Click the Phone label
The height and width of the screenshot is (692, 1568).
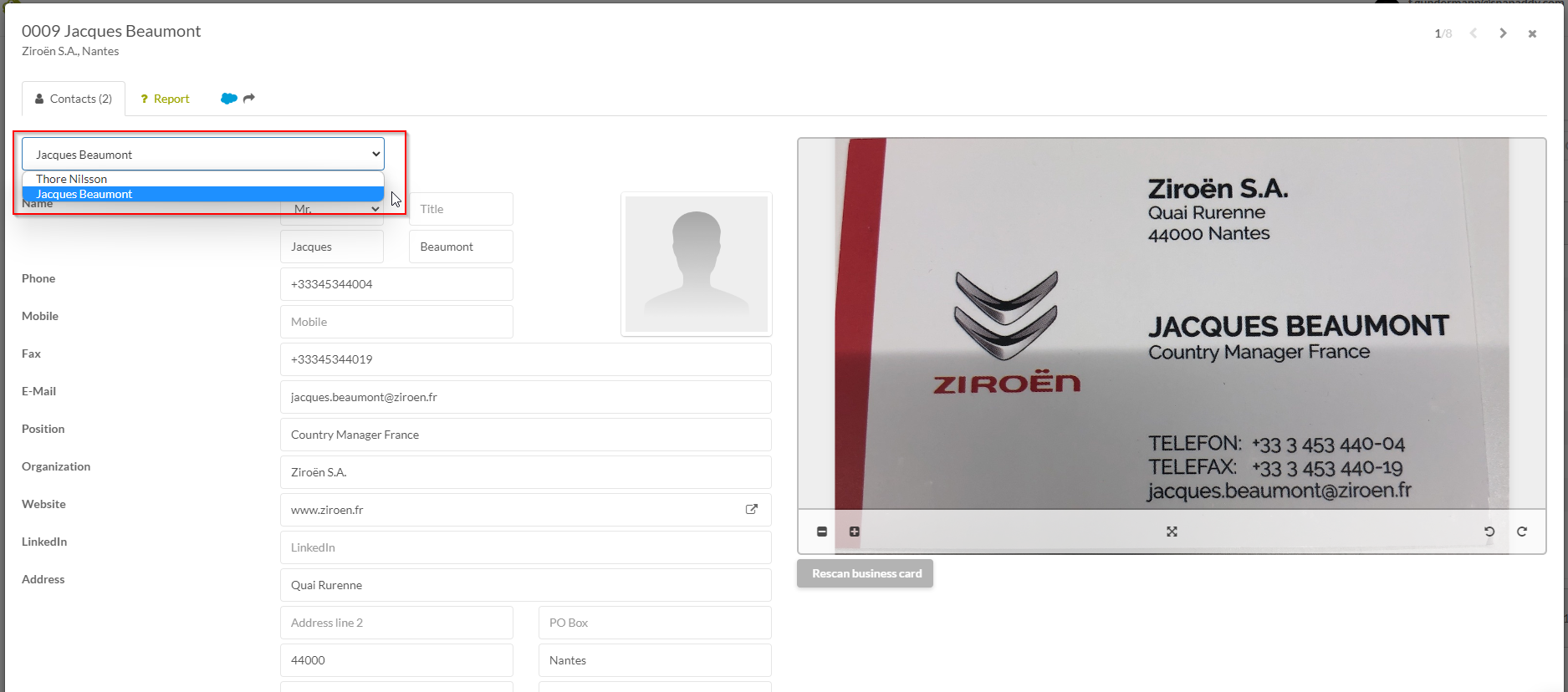(38, 278)
